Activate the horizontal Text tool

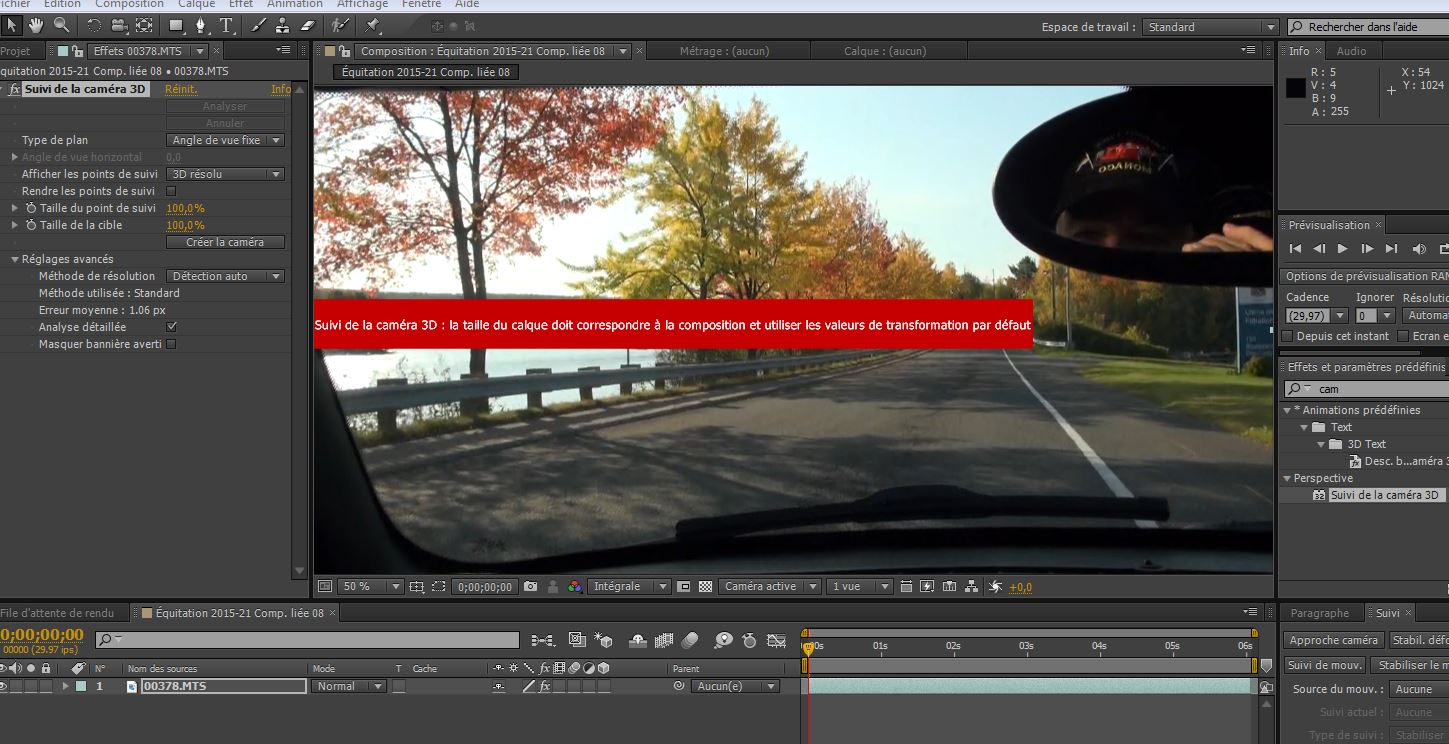click(226, 25)
